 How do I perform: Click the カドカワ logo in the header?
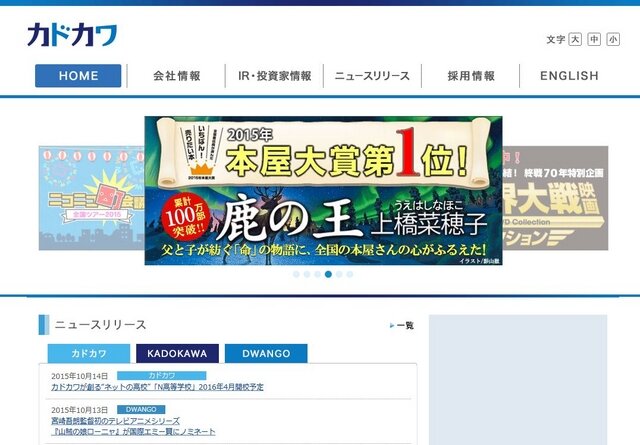pyautogui.click(x=72, y=35)
